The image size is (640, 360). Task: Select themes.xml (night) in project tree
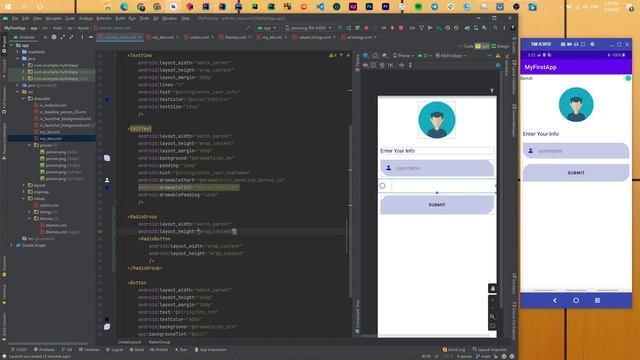pyautogui.click(x=60, y=232)
